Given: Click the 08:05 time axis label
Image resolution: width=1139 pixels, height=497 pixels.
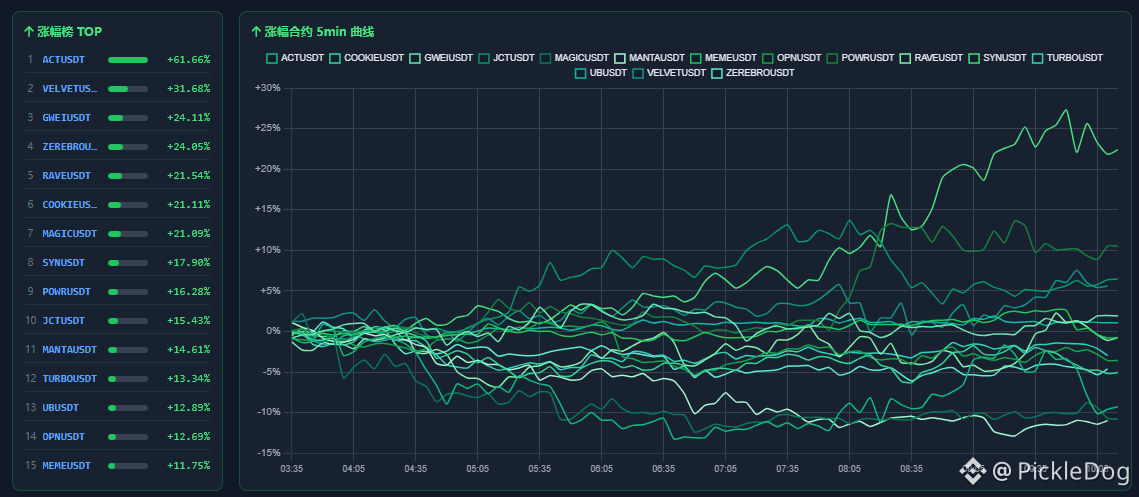Looking at the screenshot, I should click(849, 469).
